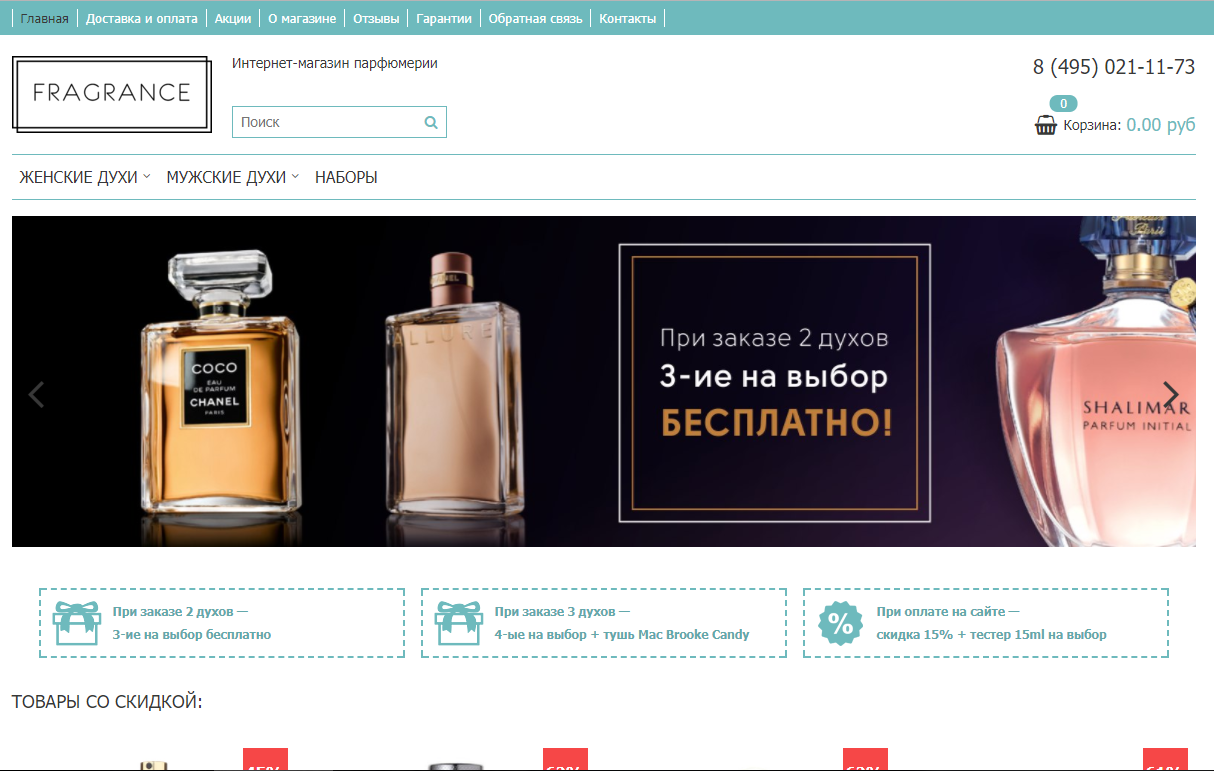This screenshot has width=1214, height=771.
Task: Click the cart item count badge
Action: (1063, 103)
